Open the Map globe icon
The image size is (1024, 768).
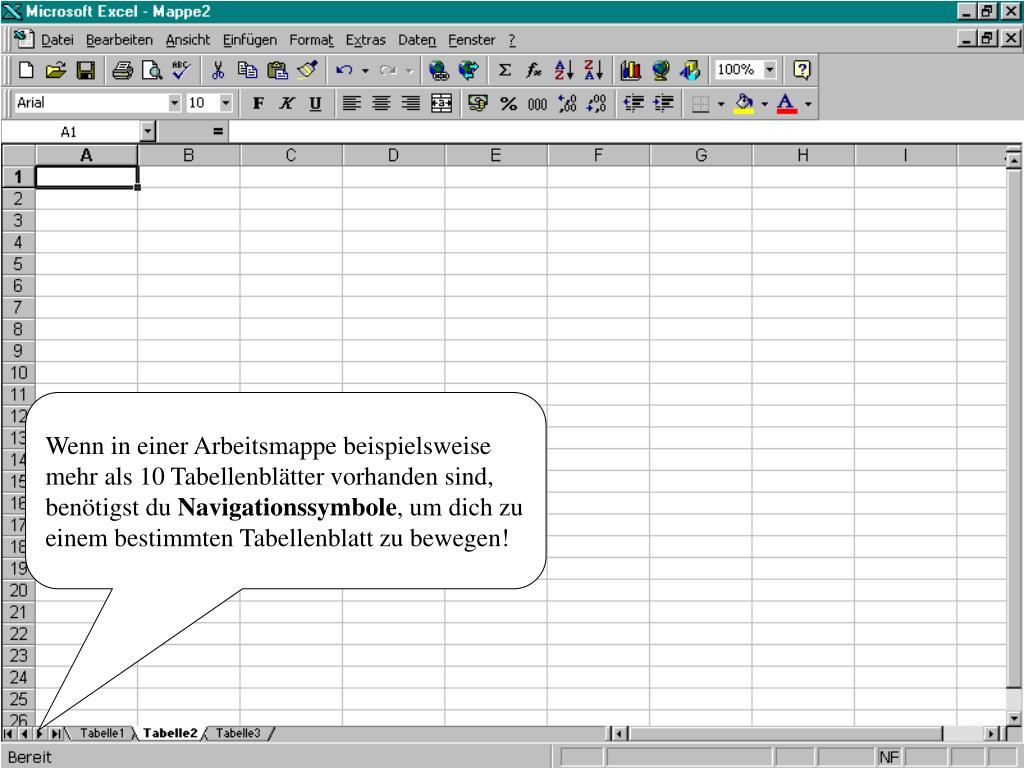tap(660, 70)
